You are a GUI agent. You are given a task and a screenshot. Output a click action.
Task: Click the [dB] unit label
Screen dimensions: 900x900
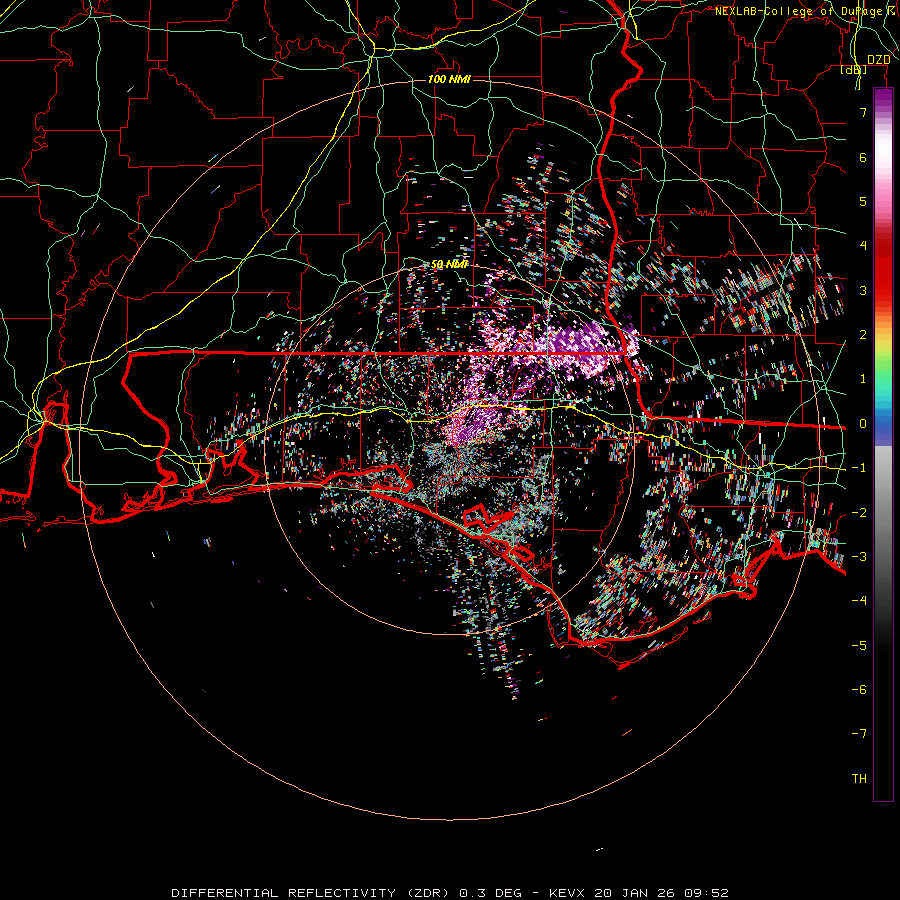(854, 69)
